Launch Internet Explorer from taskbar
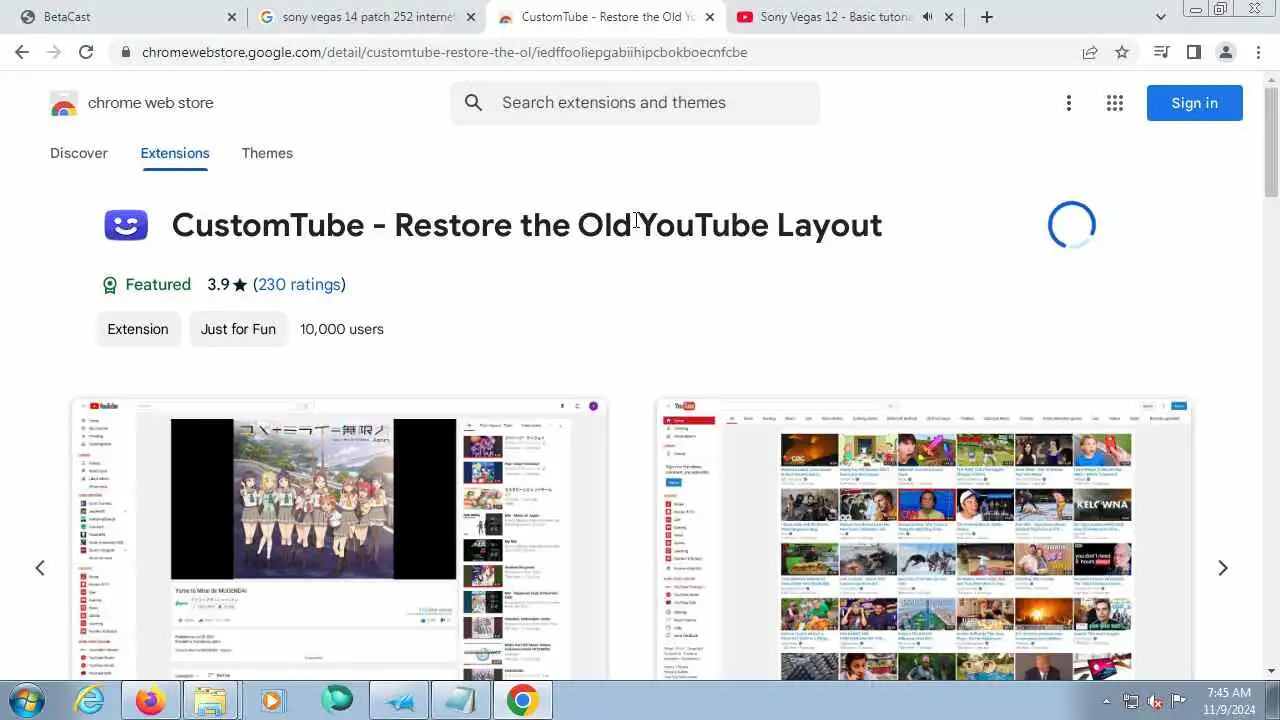The height and width of the screenshot is (720, 1280). point(89,701)
